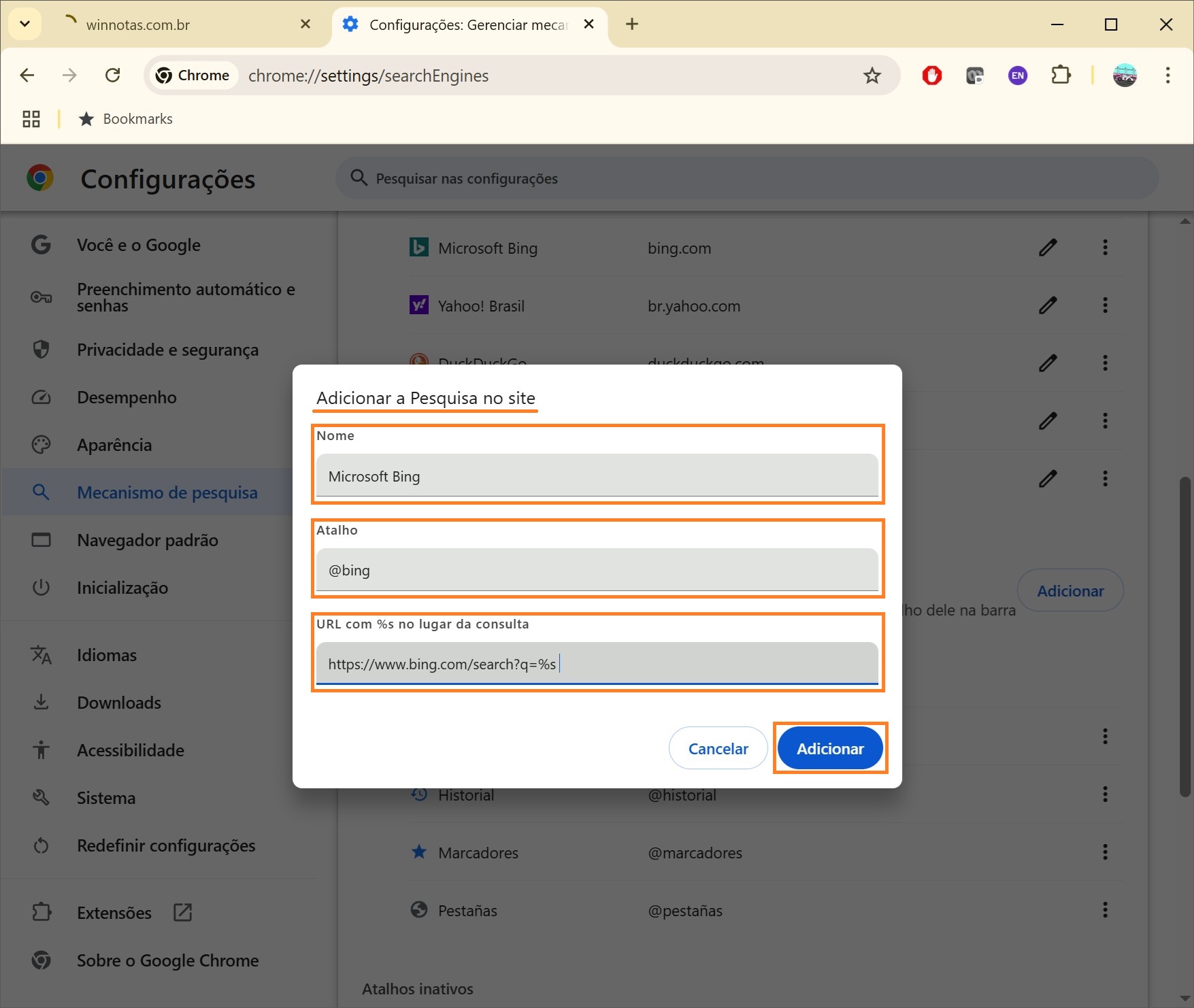Open Sistema settings
This screenshot has height=1008, width=1194.
point(106,798)
